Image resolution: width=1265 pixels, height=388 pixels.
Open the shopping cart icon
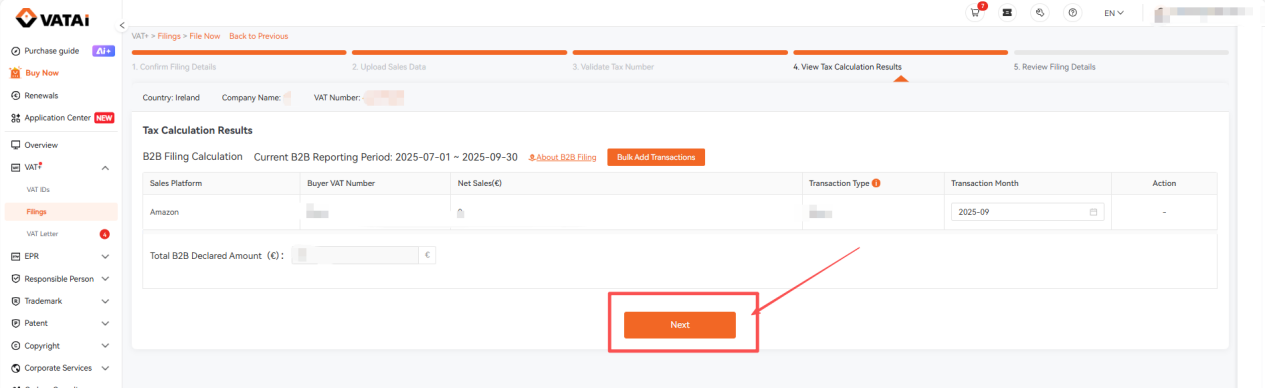[974, 12]
